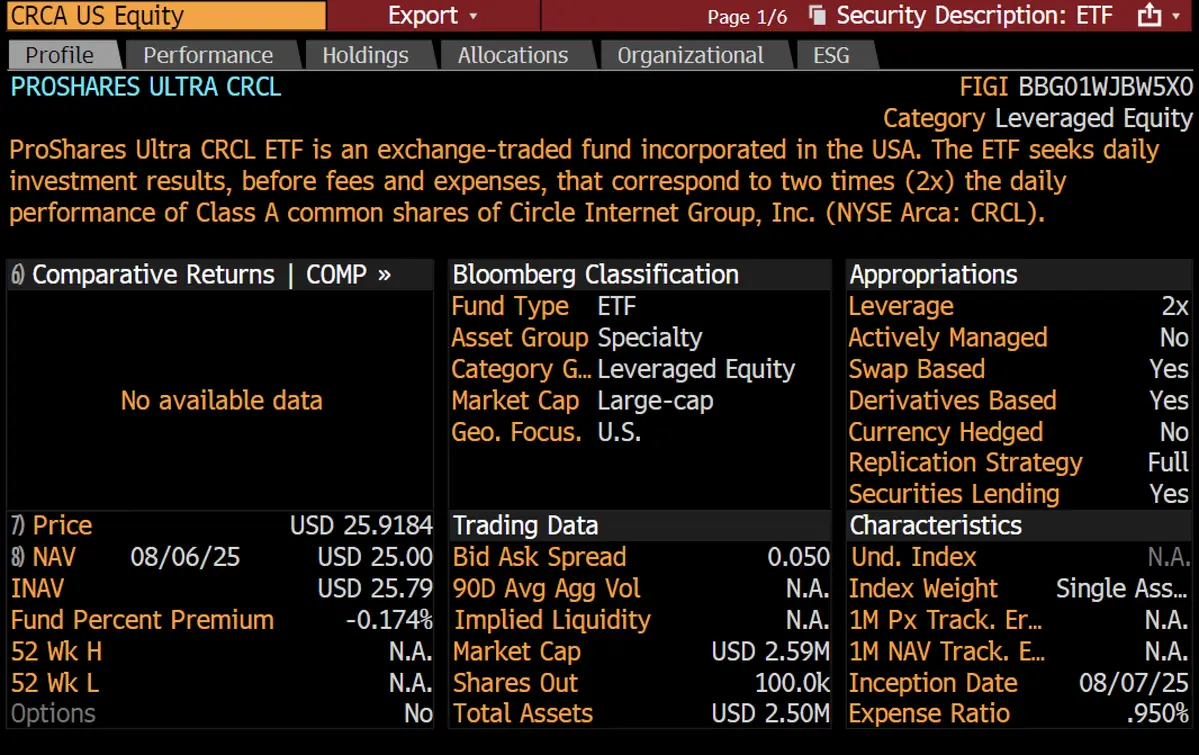The width and height of the screenshot is (1199, 755).
Task: Open Comparative Returns COMP link
Action: coord(211,275)
